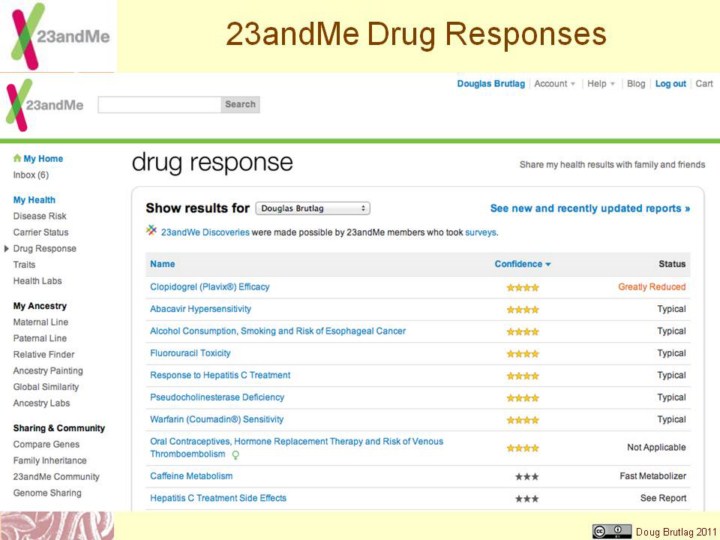This screenshot has height=540, width=720.
Task: Click the arrow marker beside Drug Response
Action: pyautogui.click(x=7, y=249)
